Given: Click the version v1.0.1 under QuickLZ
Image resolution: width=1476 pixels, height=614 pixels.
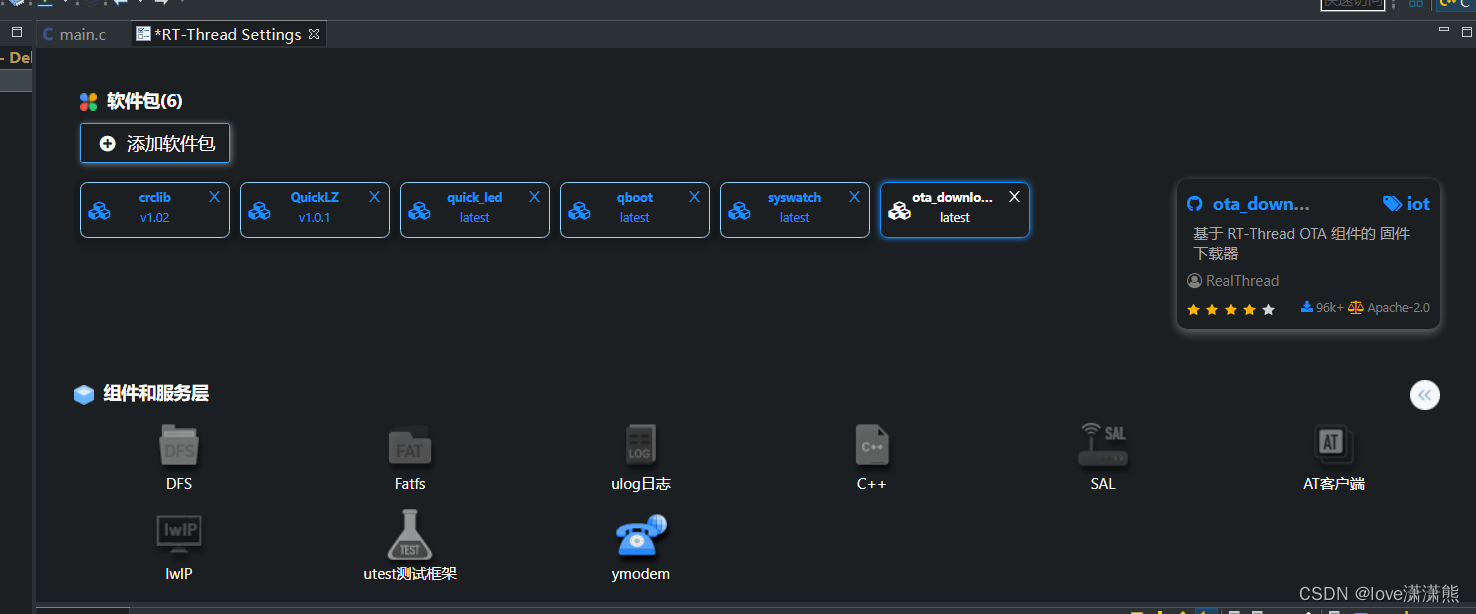Looking at the screenshot, I should pos(315,217).
